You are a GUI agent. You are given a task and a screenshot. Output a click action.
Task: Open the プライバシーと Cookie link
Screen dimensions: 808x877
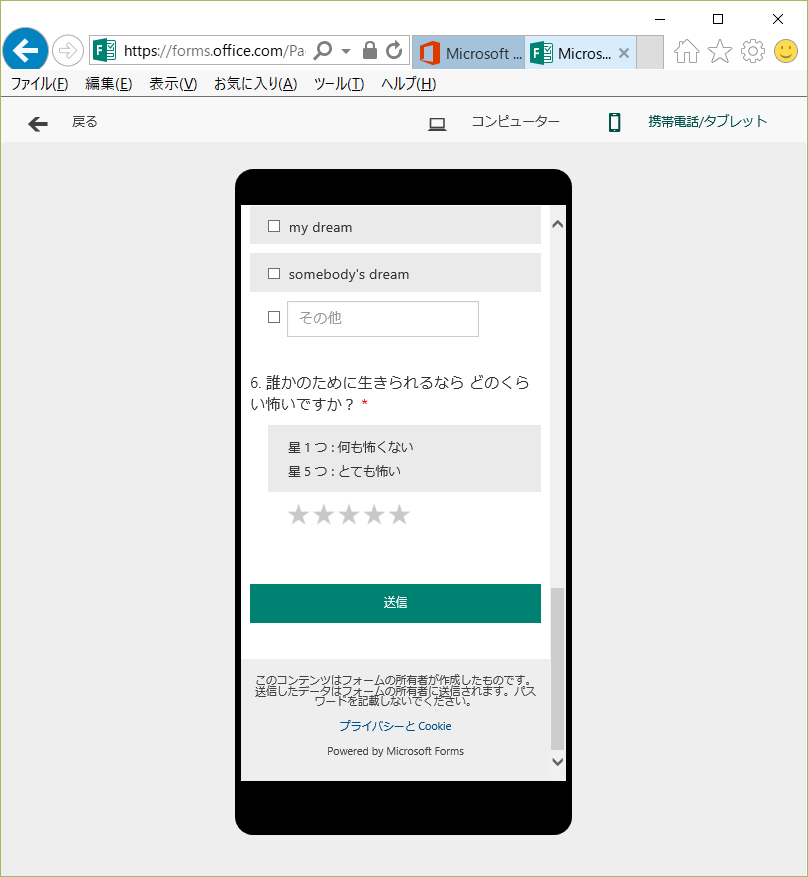click(395, 726)
